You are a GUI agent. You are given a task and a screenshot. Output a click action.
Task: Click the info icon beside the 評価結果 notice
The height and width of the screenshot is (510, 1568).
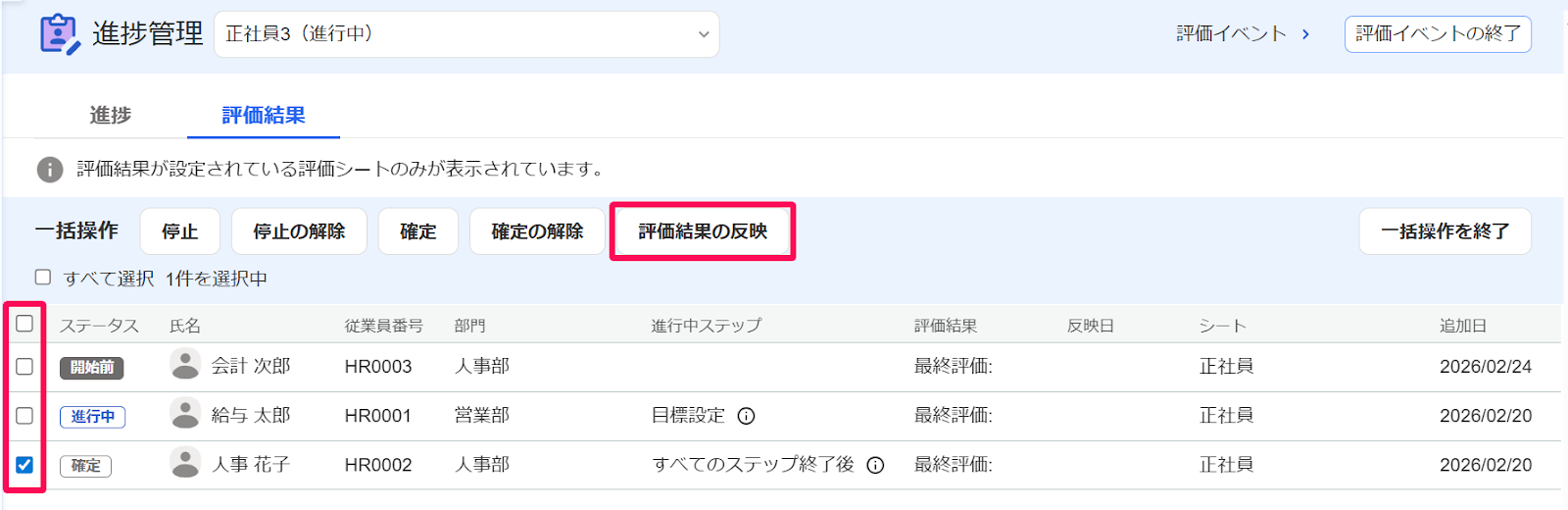pyautogui.click(x=50, y=170)
